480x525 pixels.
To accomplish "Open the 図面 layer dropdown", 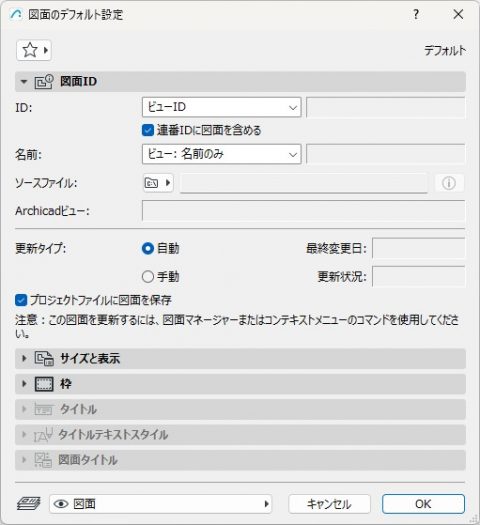I will [x=161, y=504].
